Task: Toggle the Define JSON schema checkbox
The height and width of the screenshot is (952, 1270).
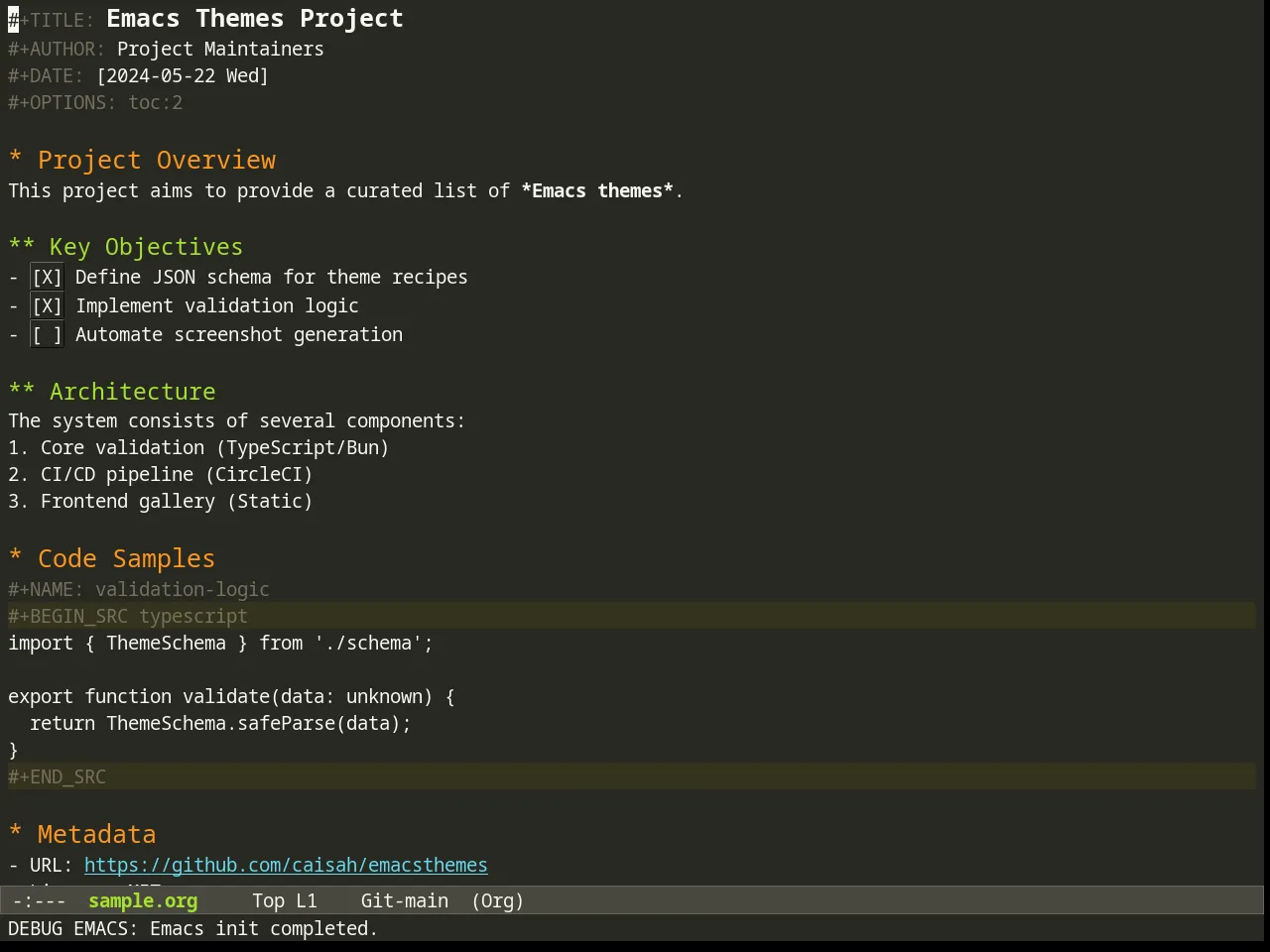Action: coord(47,278)
